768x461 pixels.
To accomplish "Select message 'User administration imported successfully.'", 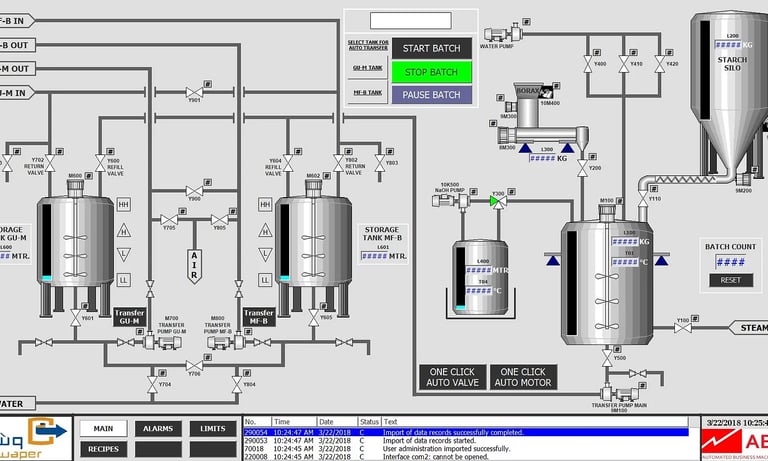I will click(446, 448).
